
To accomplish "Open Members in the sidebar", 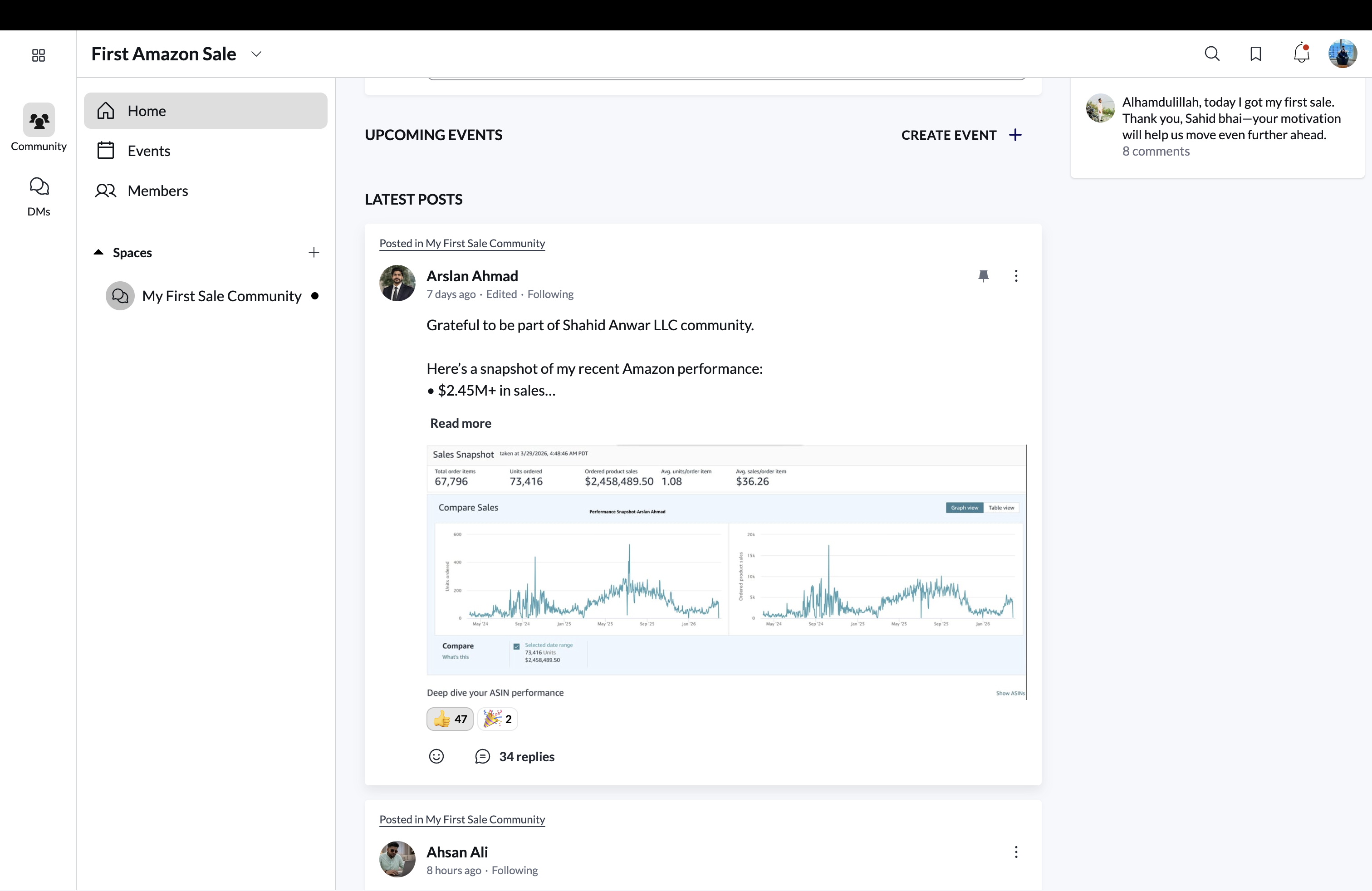I will click(x=205, y=191).
